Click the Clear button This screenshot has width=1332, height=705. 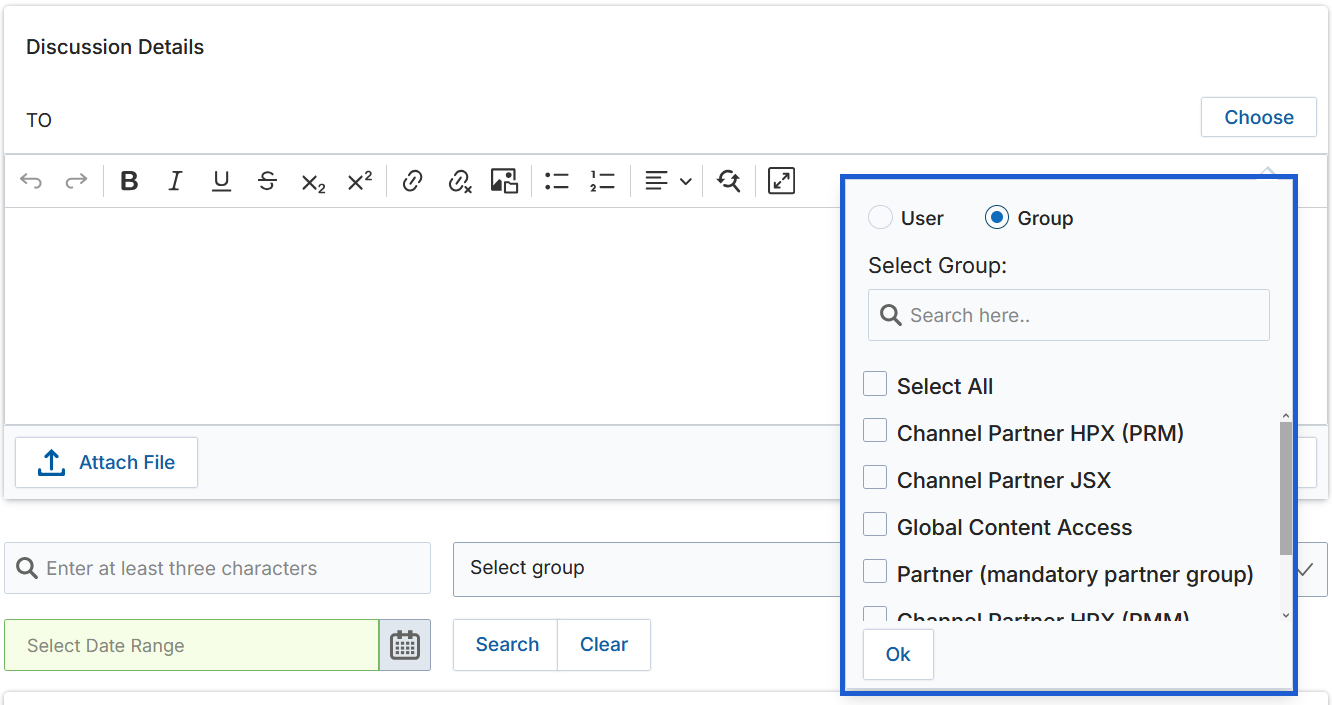pos(604,645)
